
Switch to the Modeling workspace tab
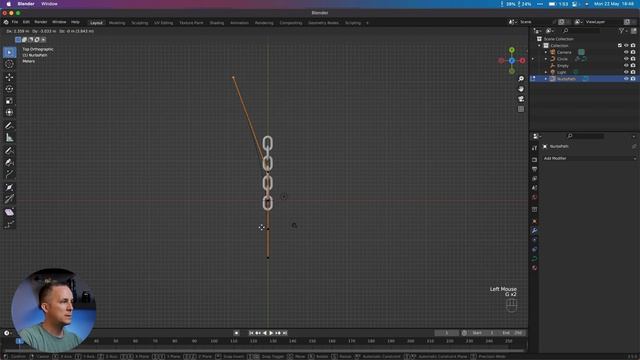117,23
